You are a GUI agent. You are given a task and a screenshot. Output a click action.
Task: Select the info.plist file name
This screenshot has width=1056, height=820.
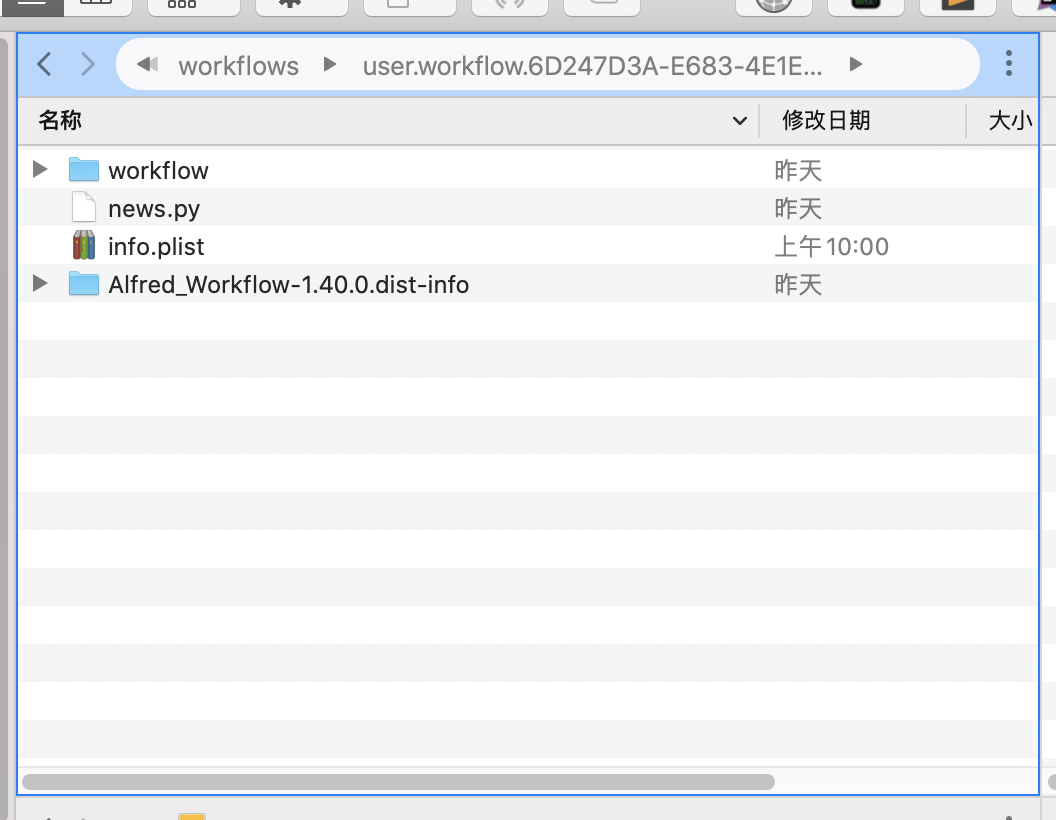click(156, 247)
